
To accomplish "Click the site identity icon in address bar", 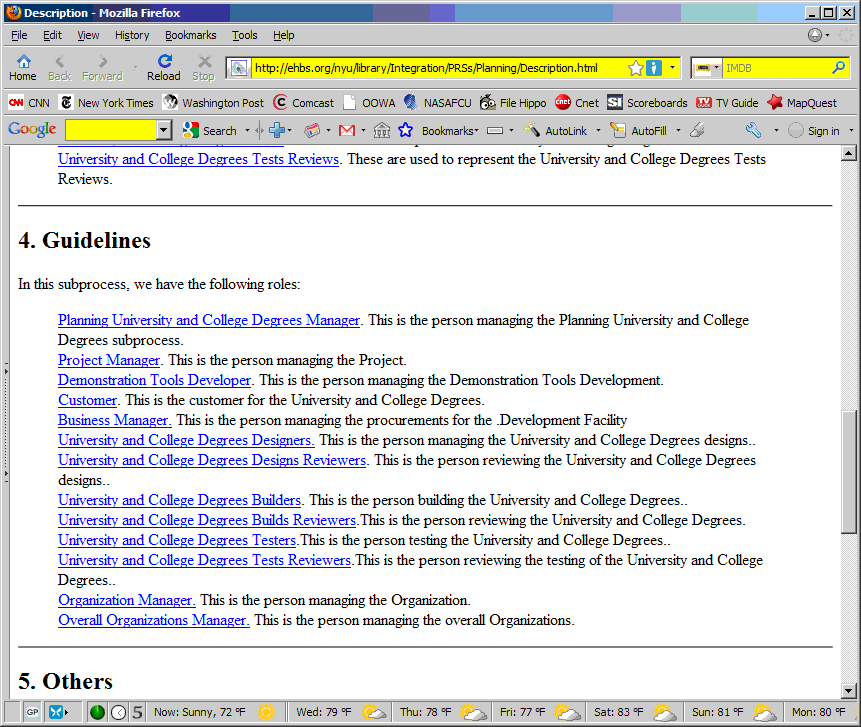I will [x=239, y=68].
